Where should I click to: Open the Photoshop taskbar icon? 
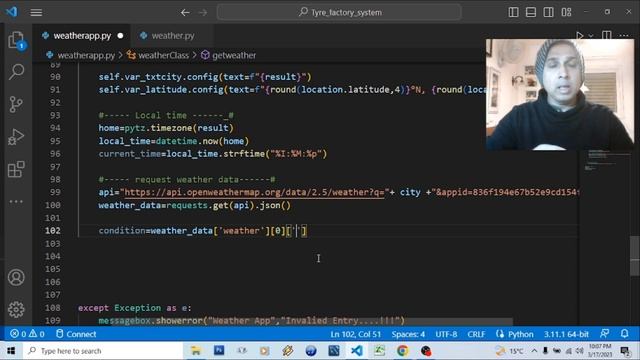(219, 351)
